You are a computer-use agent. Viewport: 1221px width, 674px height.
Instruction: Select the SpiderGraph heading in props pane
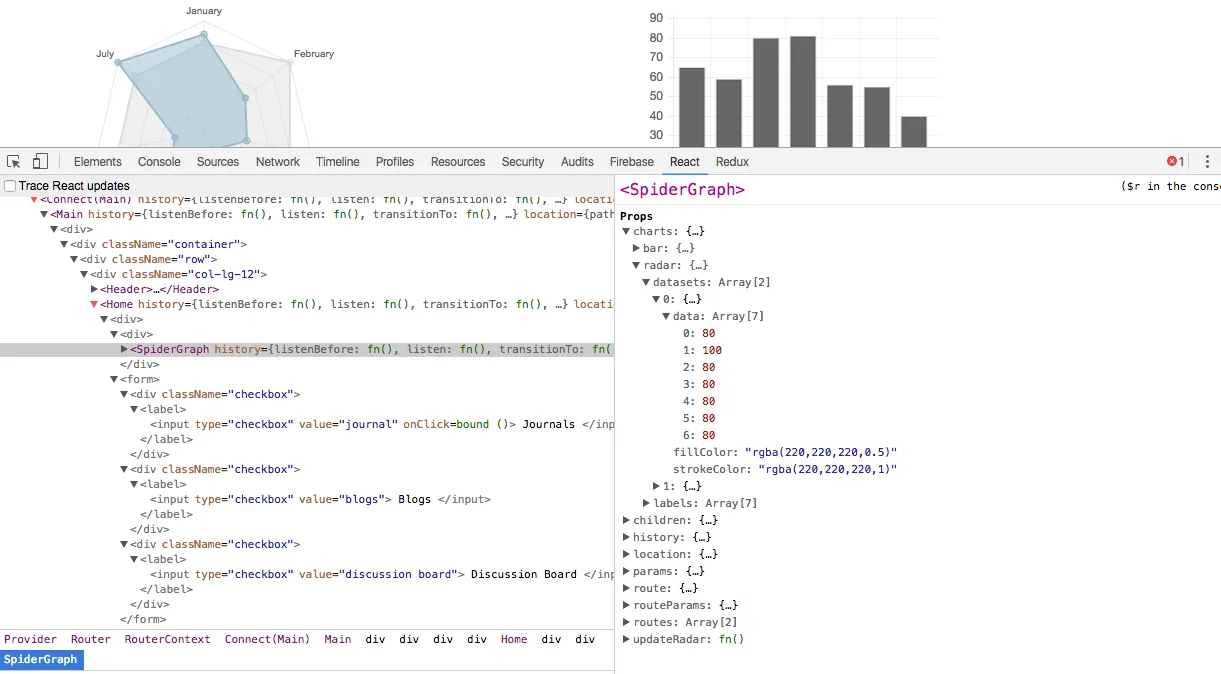[682, 189]
